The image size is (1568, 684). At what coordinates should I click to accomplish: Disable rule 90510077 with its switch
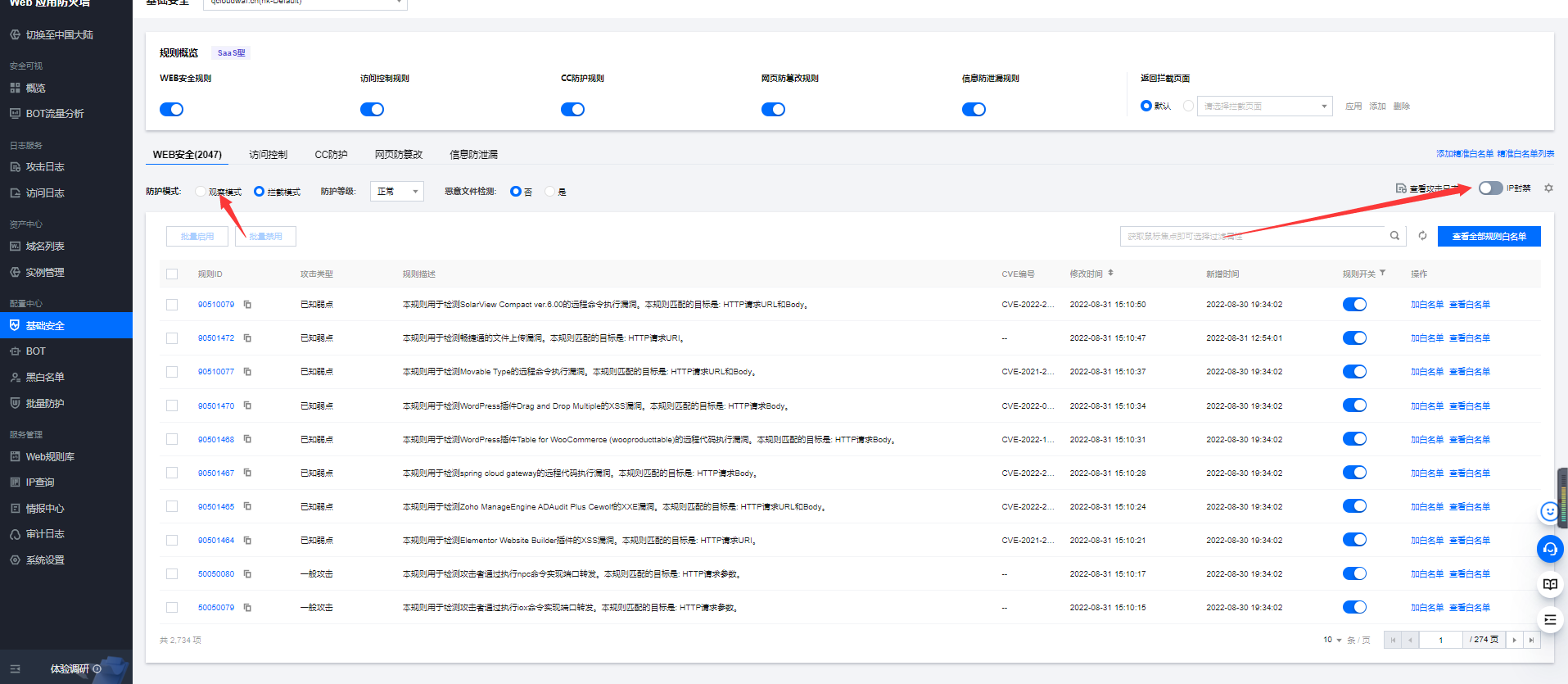pyautogui.click(x=1355, y=372)
